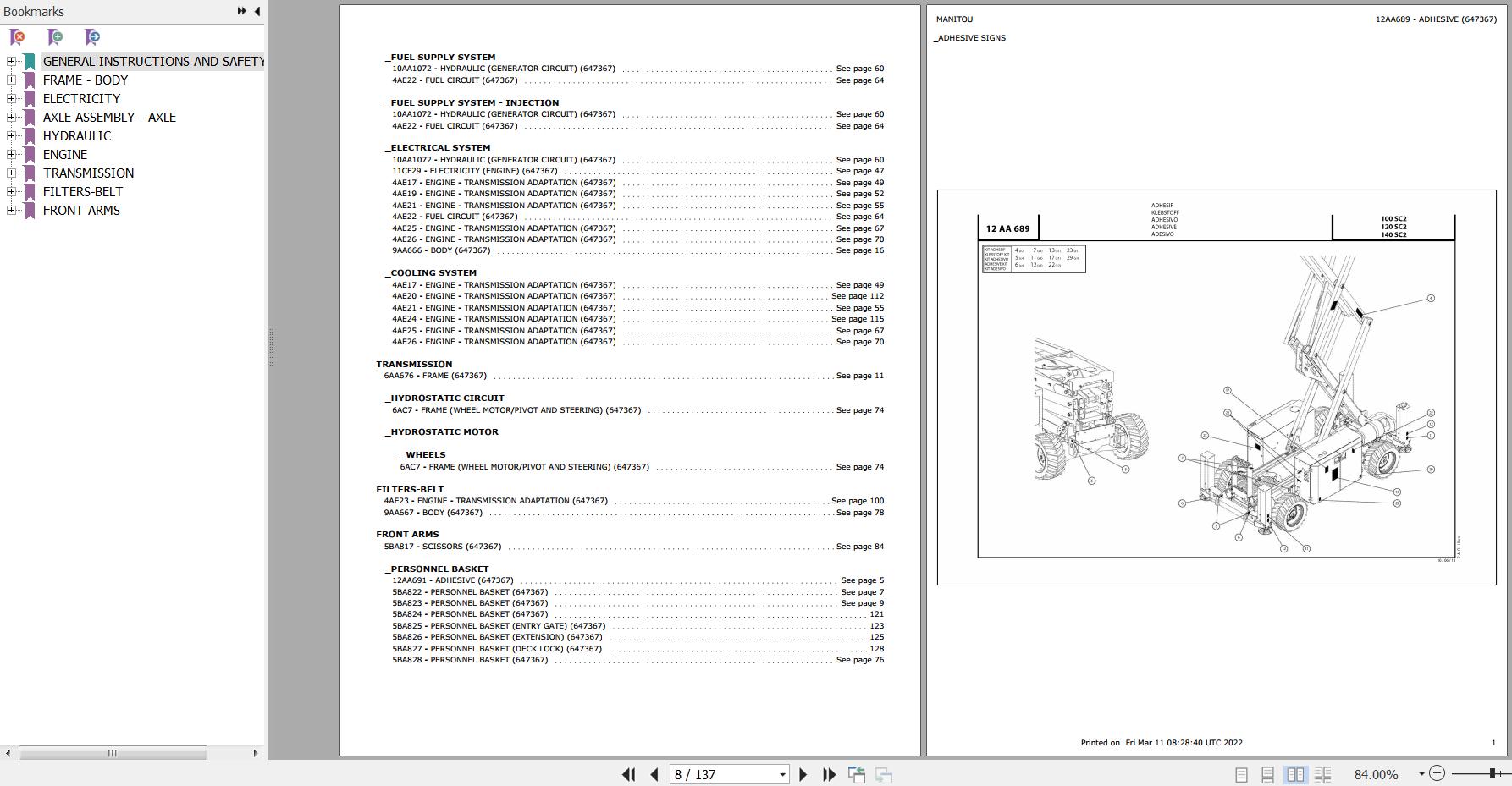1512x786 pixels.
Task: Expand the HYDRAULIC bookmark node
Action: click(x=10, y=135)
